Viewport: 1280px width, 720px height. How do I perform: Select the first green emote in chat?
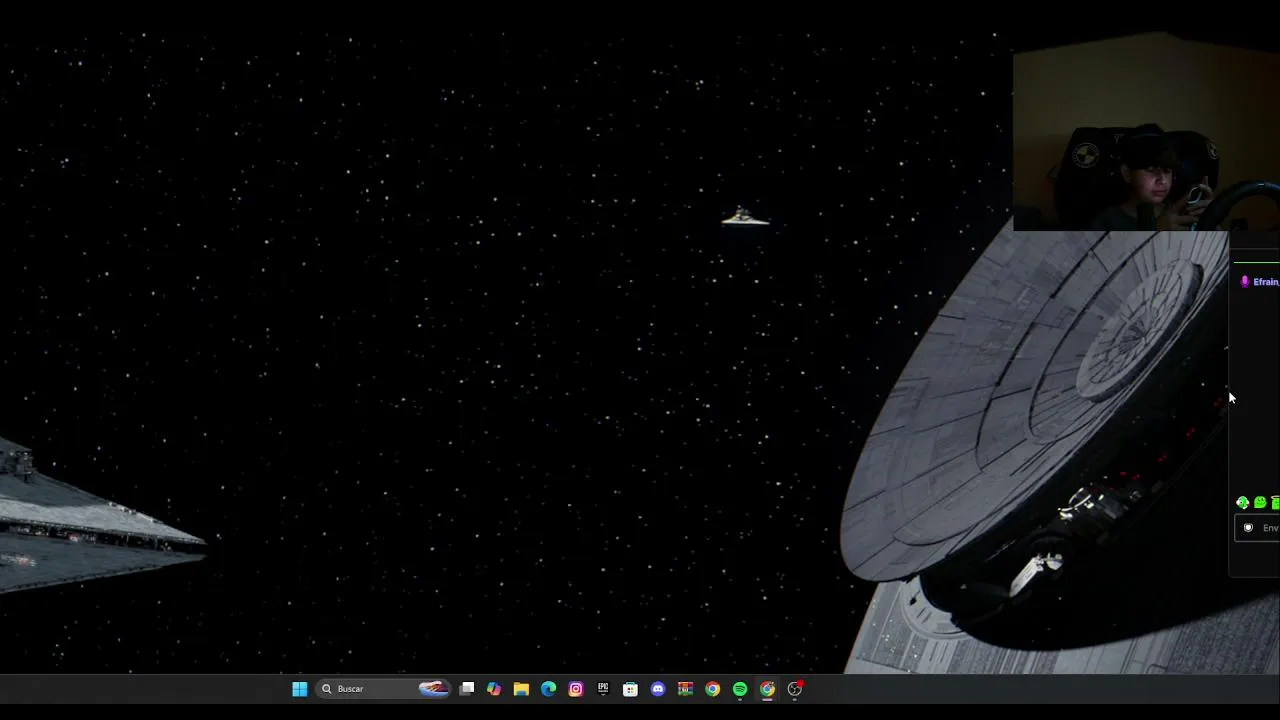click(1243, 503)
